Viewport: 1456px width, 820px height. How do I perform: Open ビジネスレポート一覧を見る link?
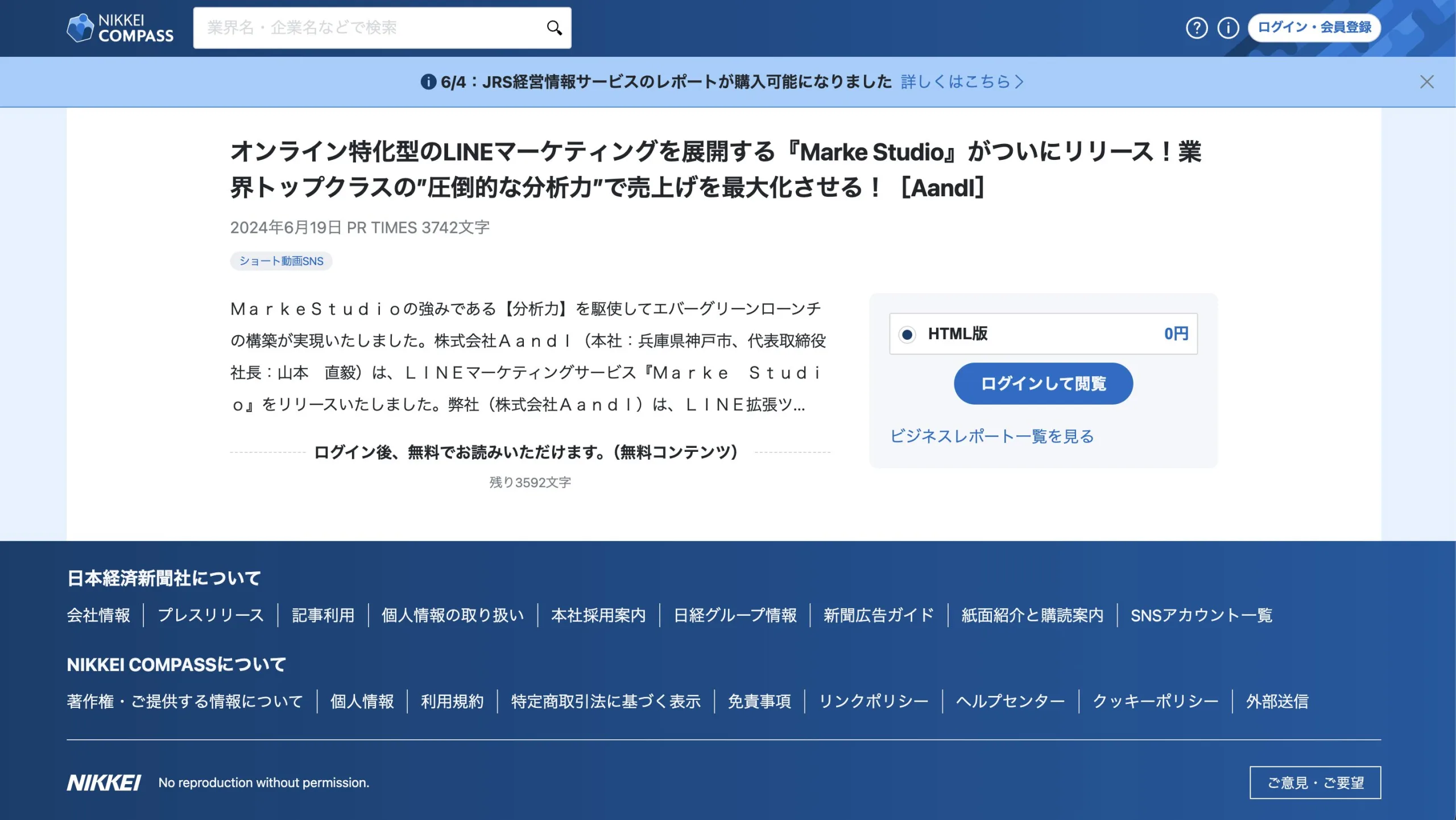pyautogui.click(x=992, y=436)
